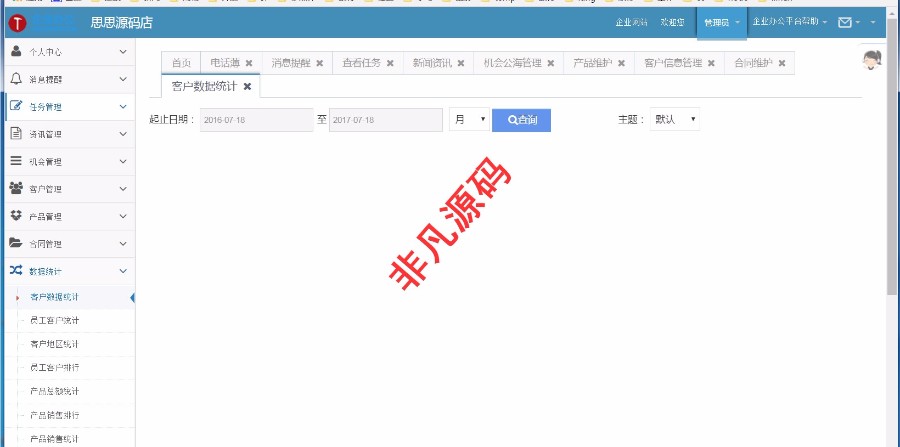Select 员工客户排行 in sidebar
The width and height of the screenshot is (900, 447).
click(x=55, y=368)
